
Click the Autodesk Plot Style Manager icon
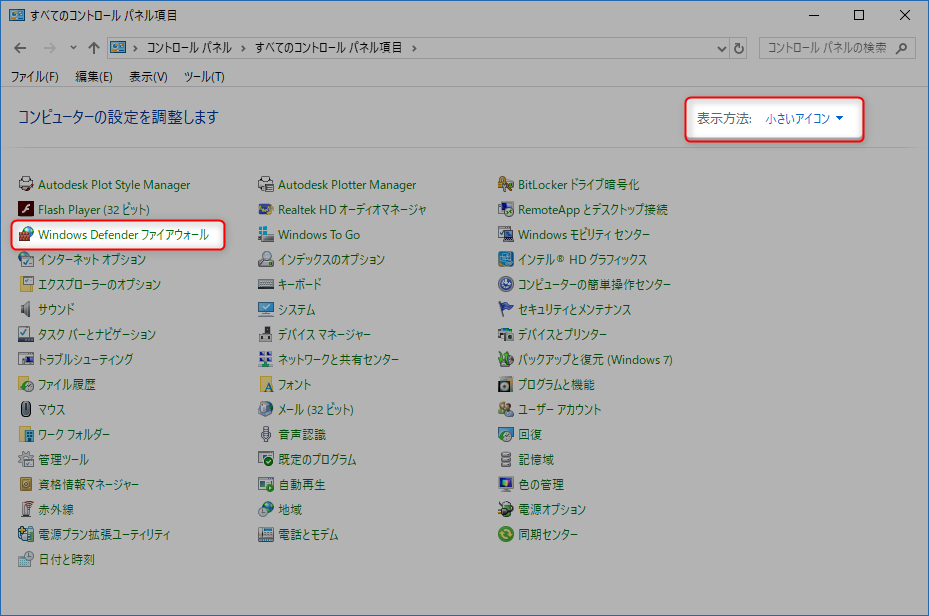26,184
